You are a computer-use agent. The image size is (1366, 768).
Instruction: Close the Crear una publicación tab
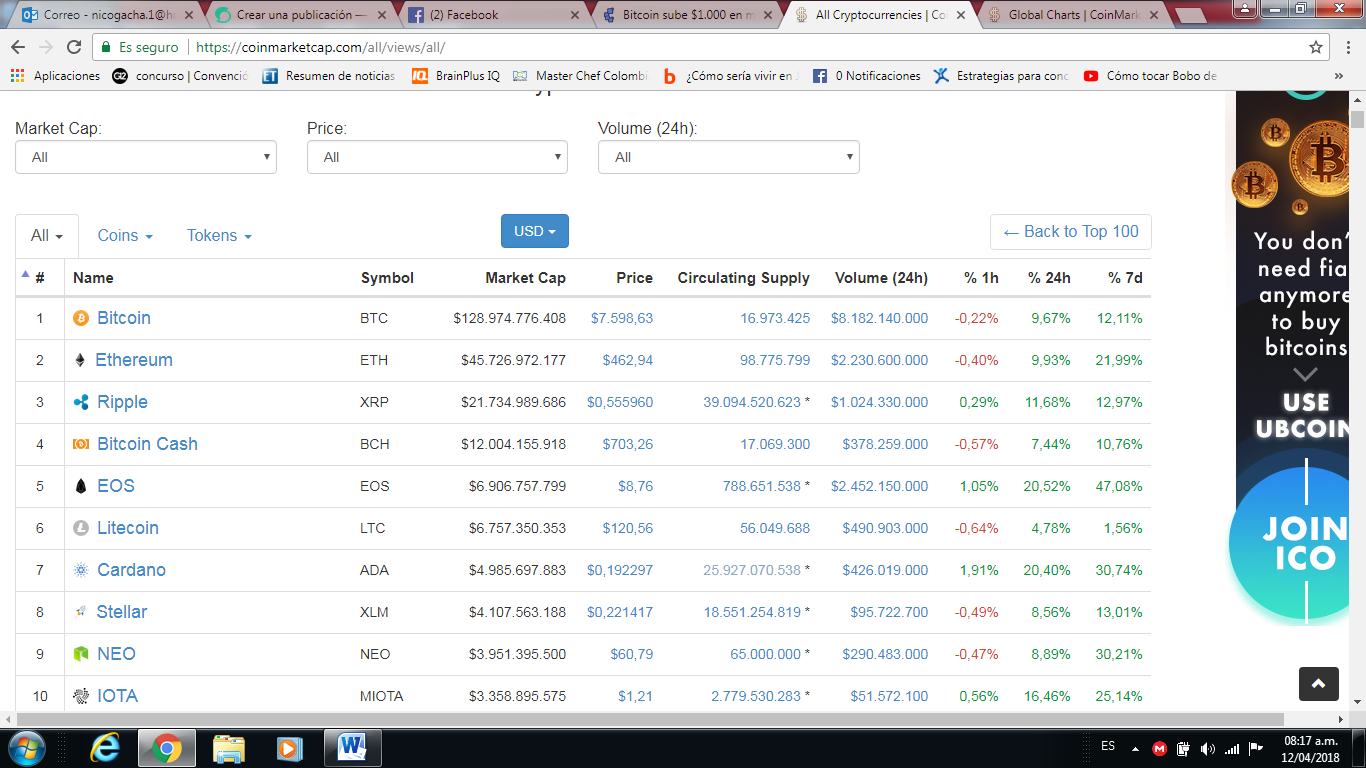click(x=383, y=15)
